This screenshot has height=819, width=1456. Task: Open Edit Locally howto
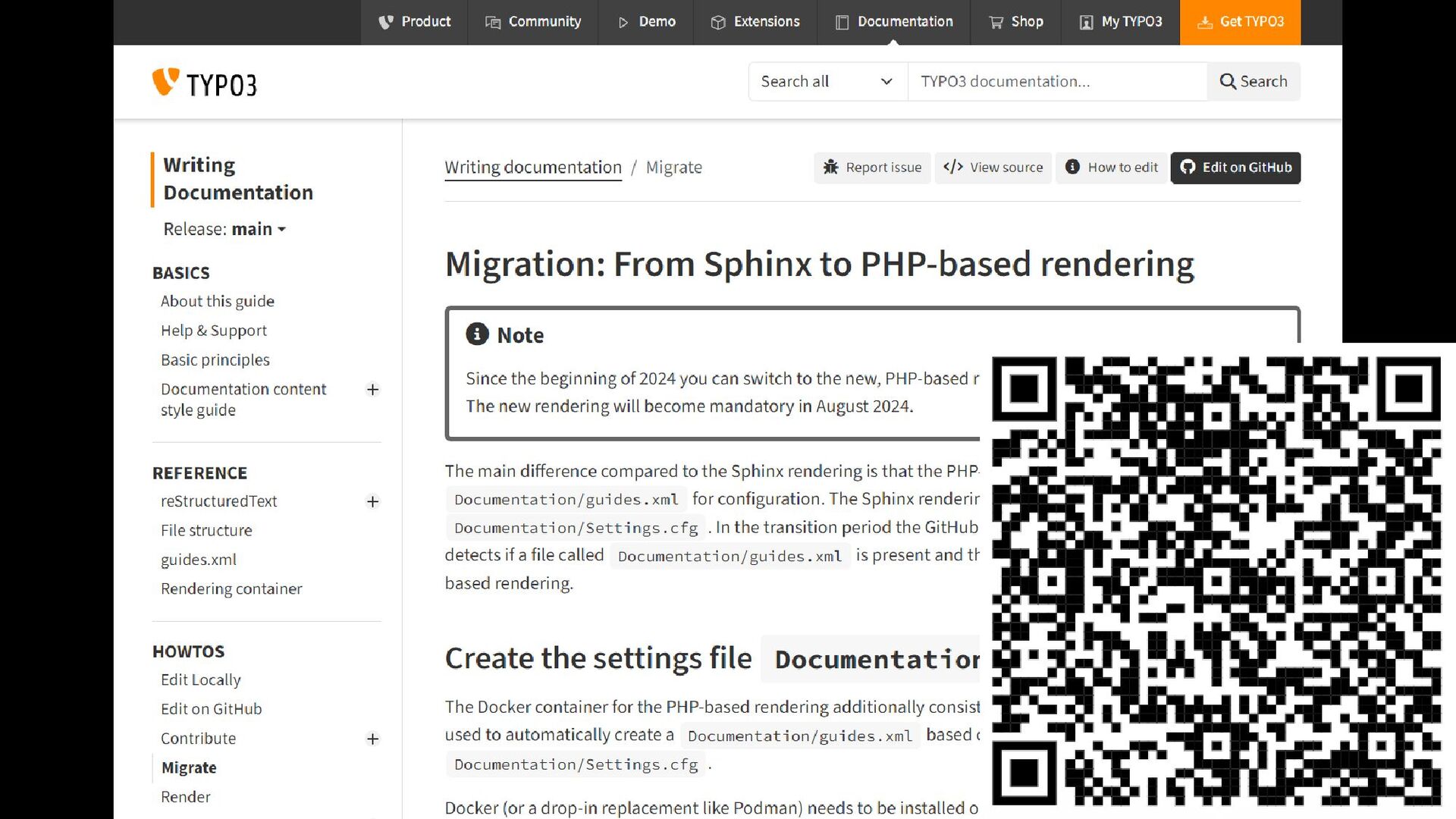(201, 679)
